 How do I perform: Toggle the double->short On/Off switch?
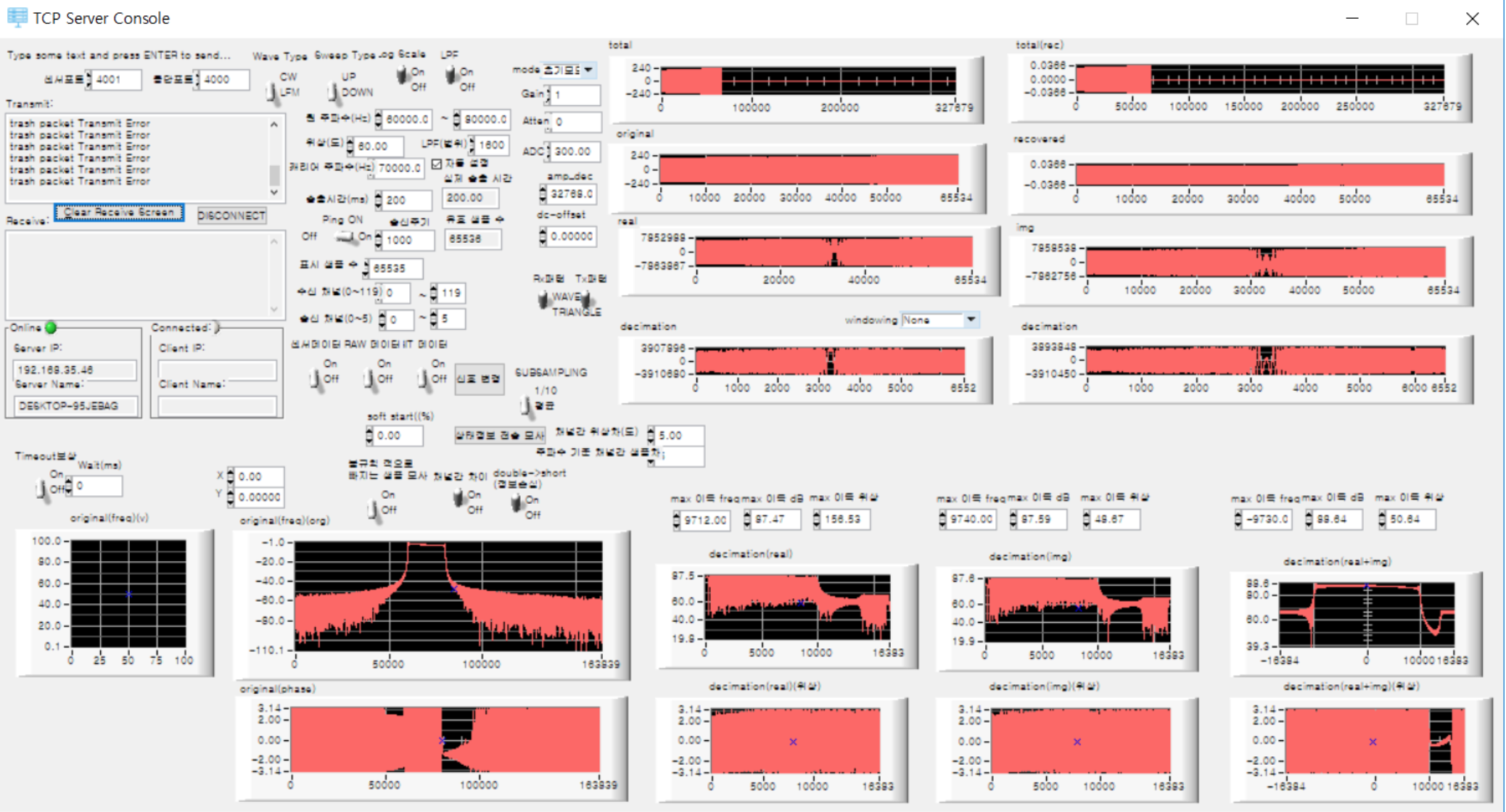[x=517, y=502]
